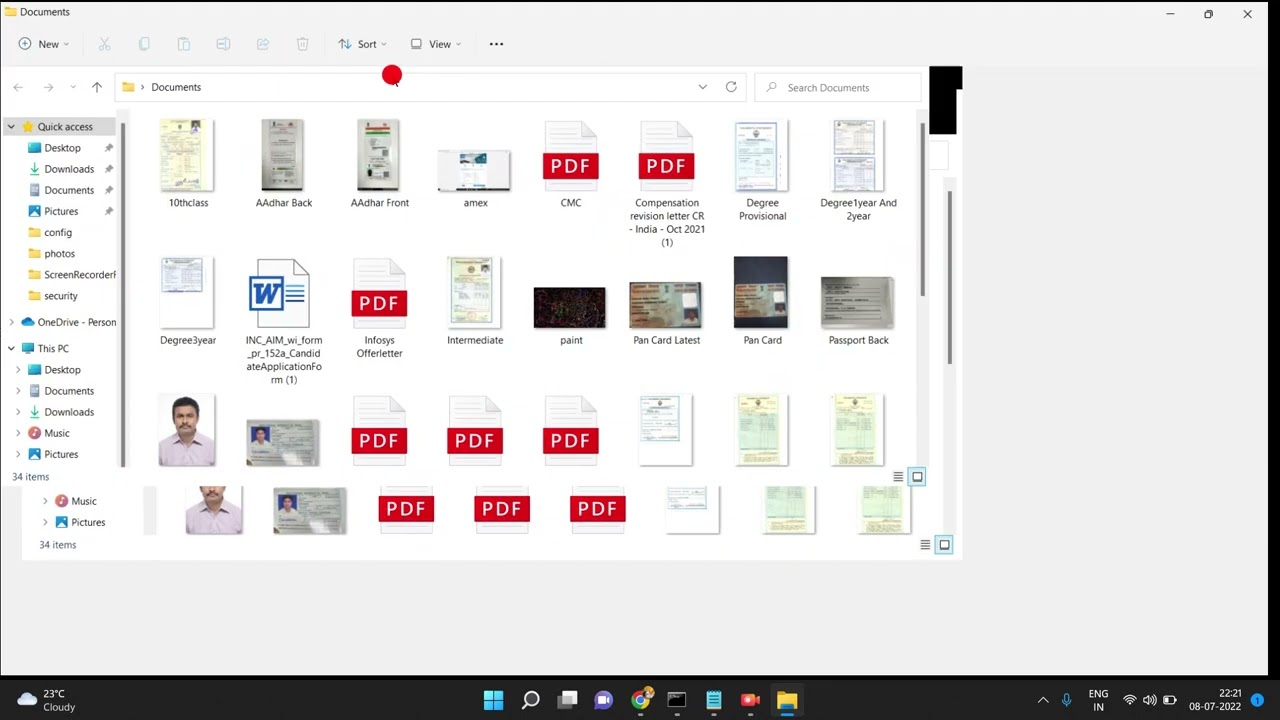Open the config folder in sidebar

58,232
